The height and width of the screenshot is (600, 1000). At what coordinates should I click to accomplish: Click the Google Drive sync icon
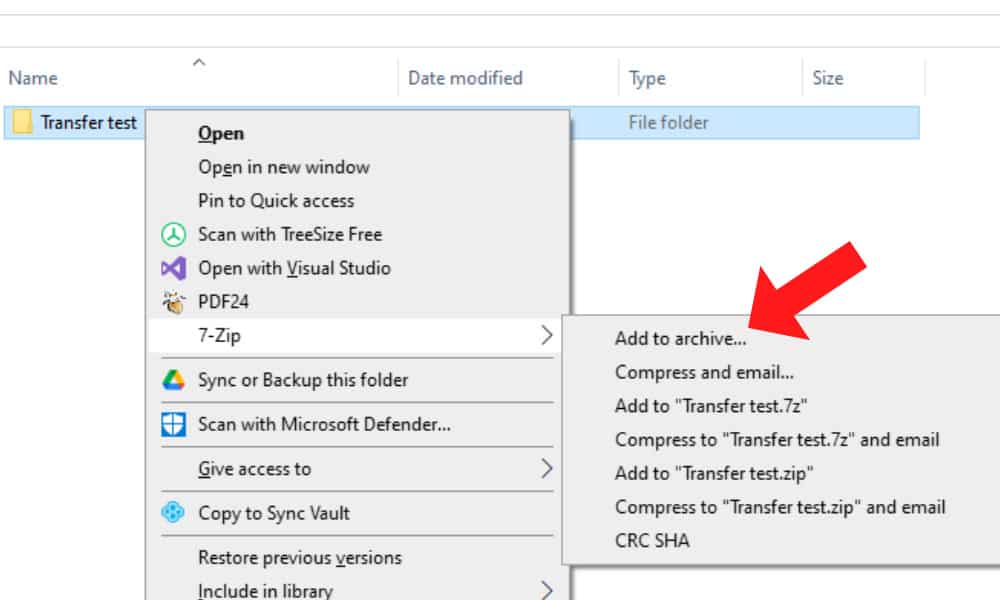pos(174,380)
